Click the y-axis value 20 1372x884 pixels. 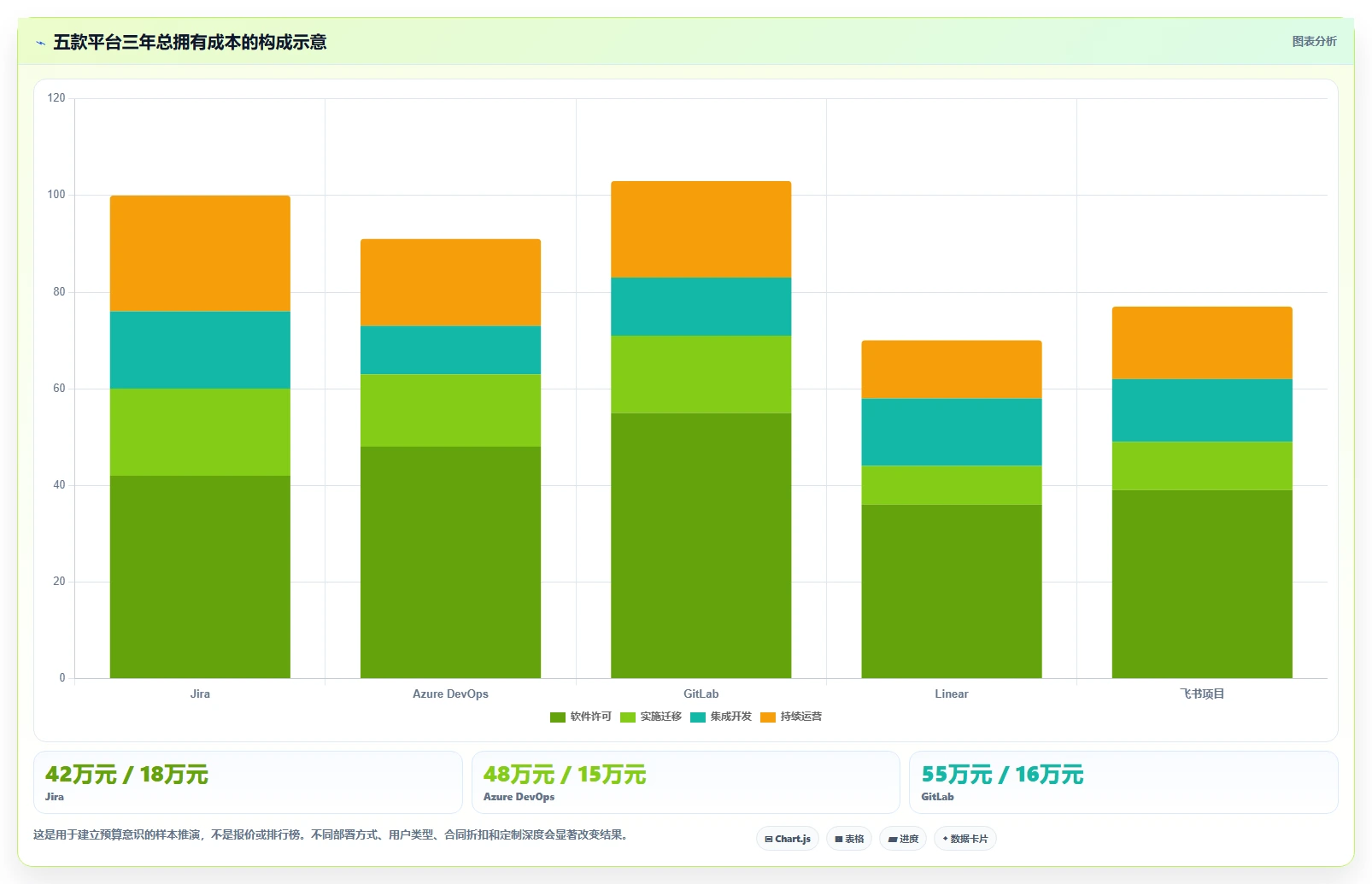click(59, 581)
